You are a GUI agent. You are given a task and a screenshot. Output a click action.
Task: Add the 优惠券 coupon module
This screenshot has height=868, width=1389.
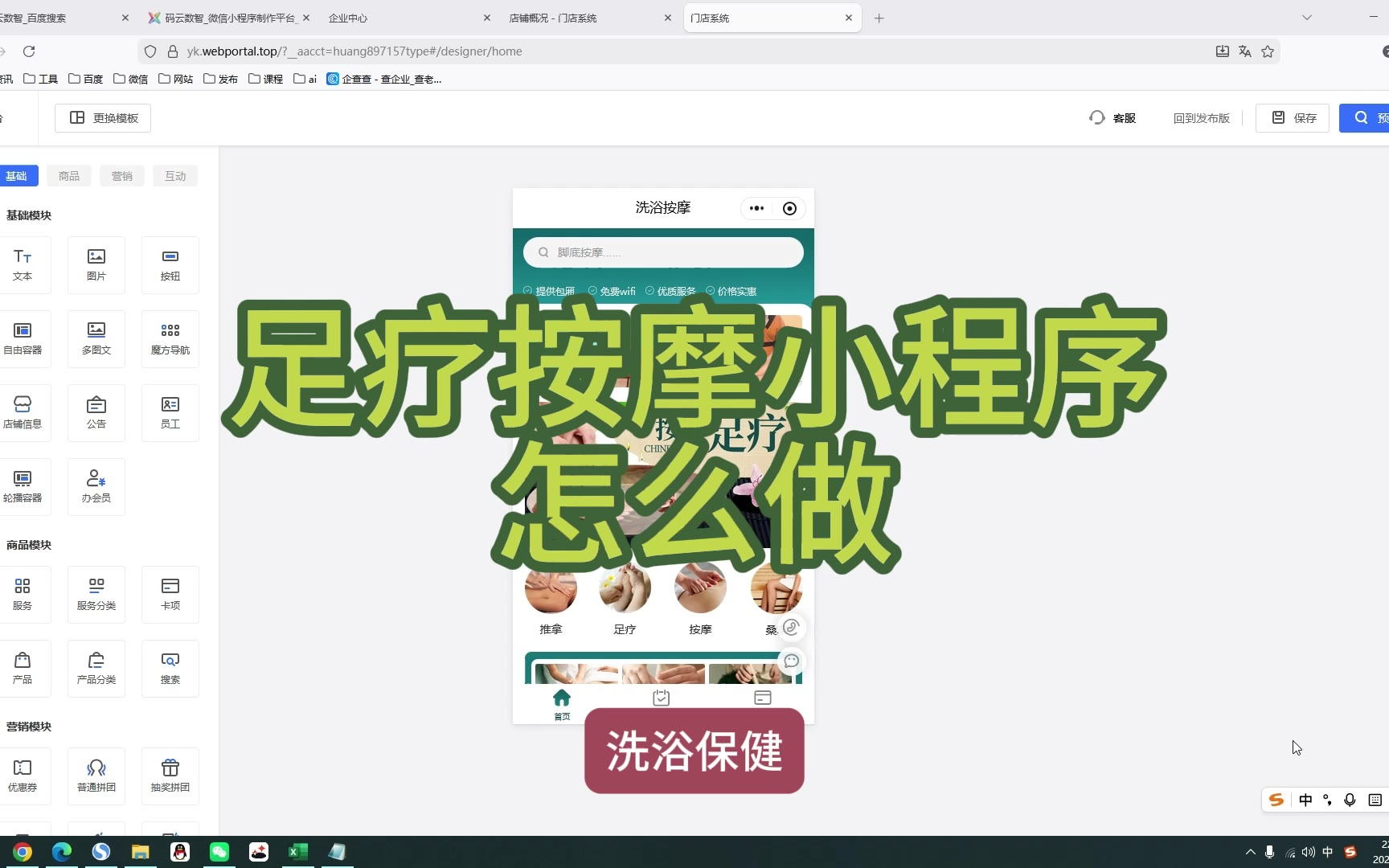[x=23, y=776]
